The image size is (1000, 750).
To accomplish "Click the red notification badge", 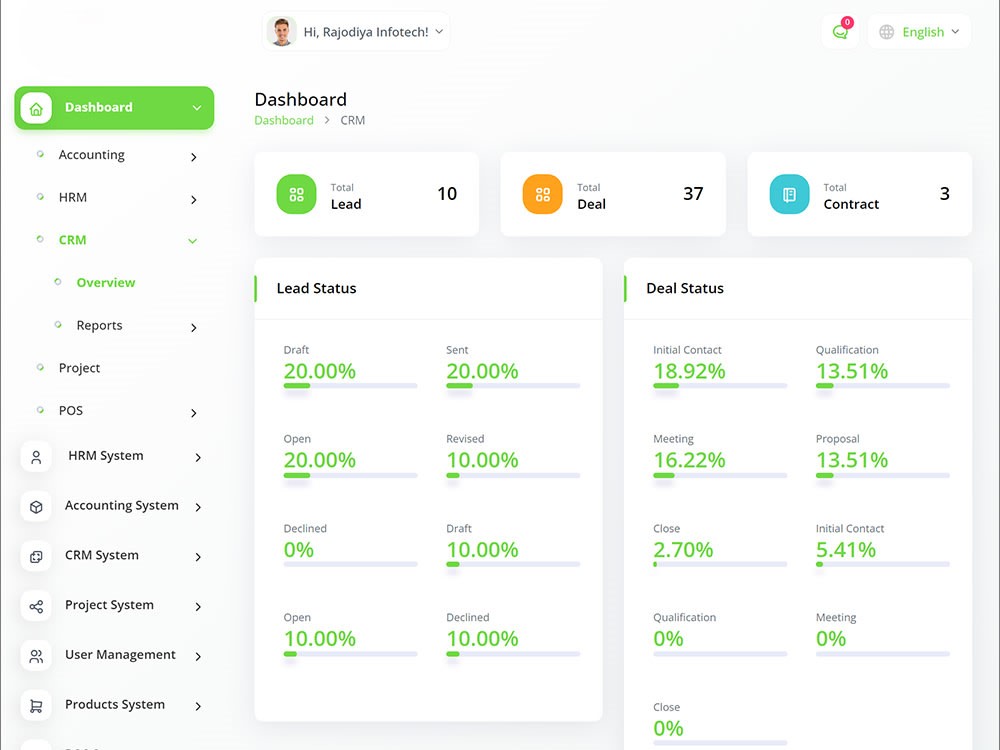I will click(x=847, y=22).
